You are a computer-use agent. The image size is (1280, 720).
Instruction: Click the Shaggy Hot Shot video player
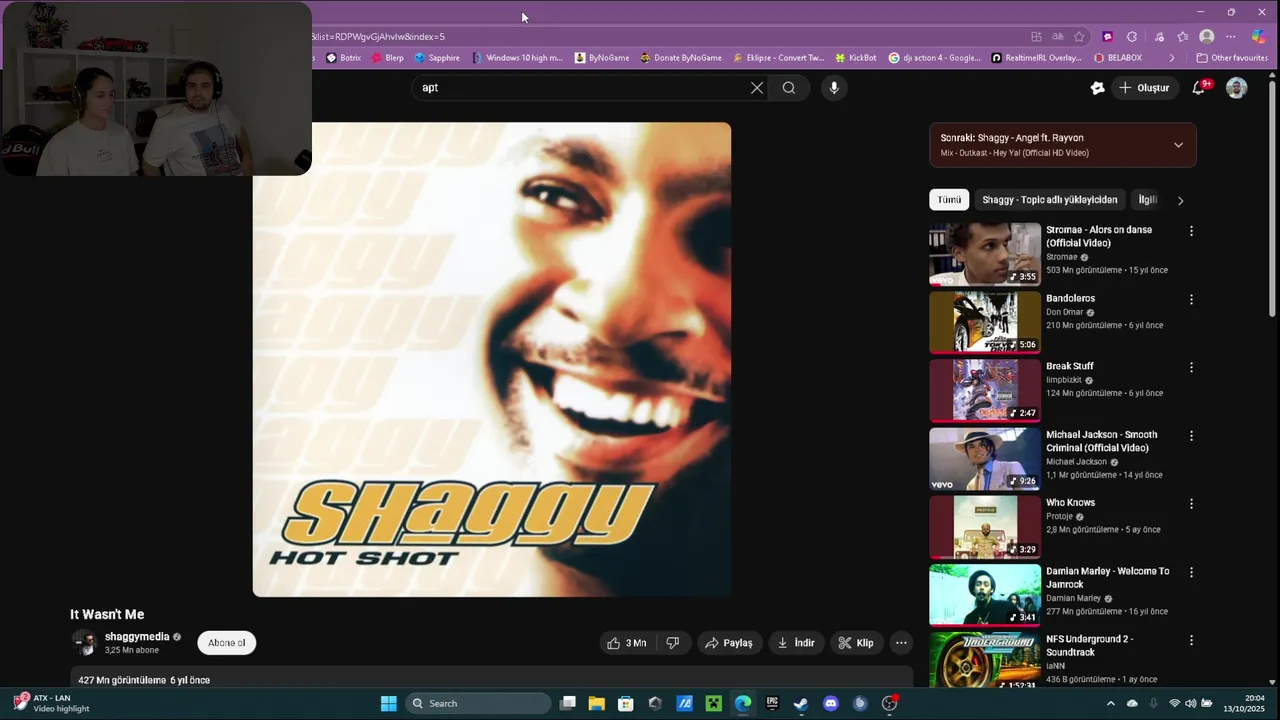click(x=492, y=360)
